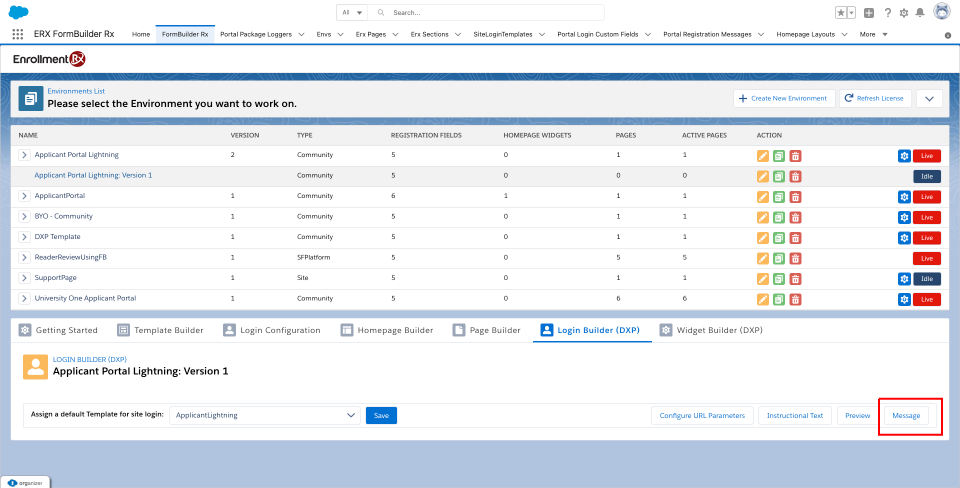Open the More navigation menu
Viewport: 960px width, 488px height.
click(872, 34)
